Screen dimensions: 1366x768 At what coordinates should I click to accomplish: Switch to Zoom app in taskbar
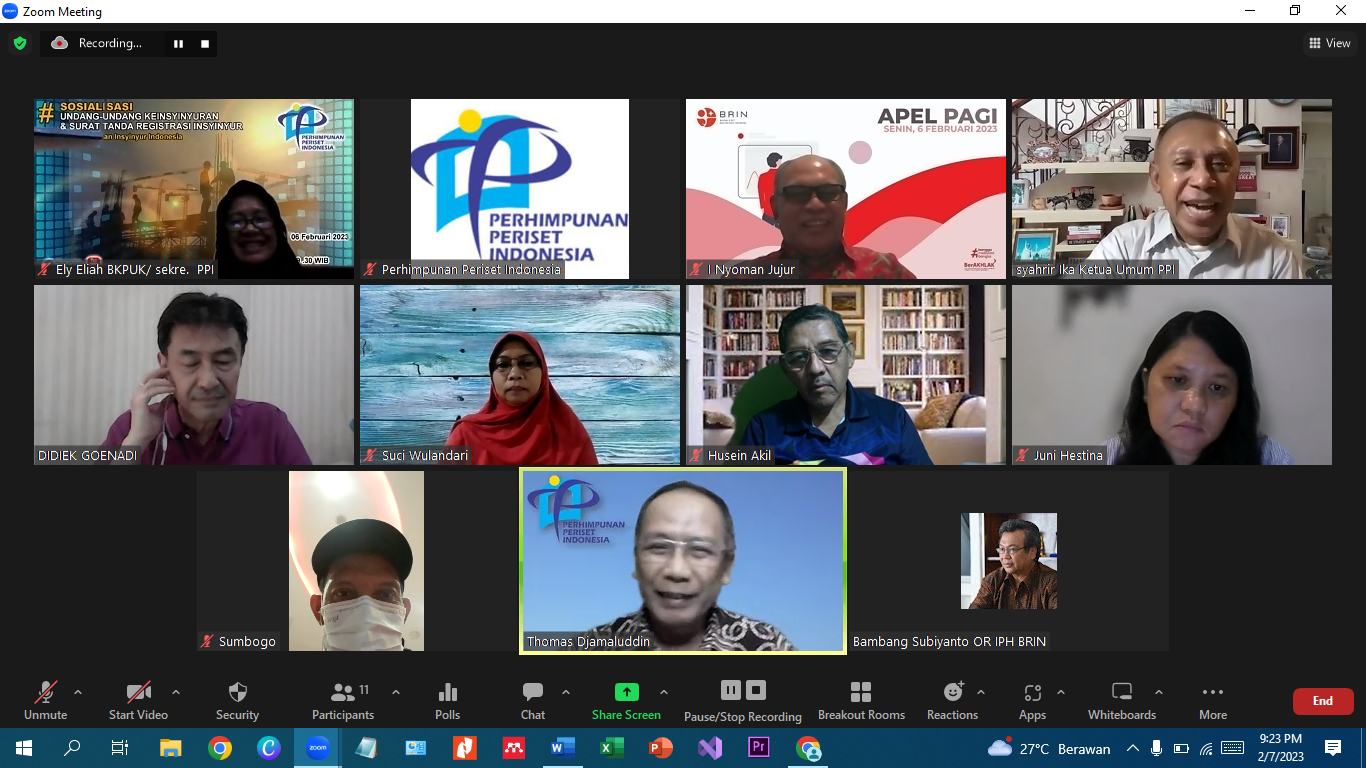[x=318, y=748]
